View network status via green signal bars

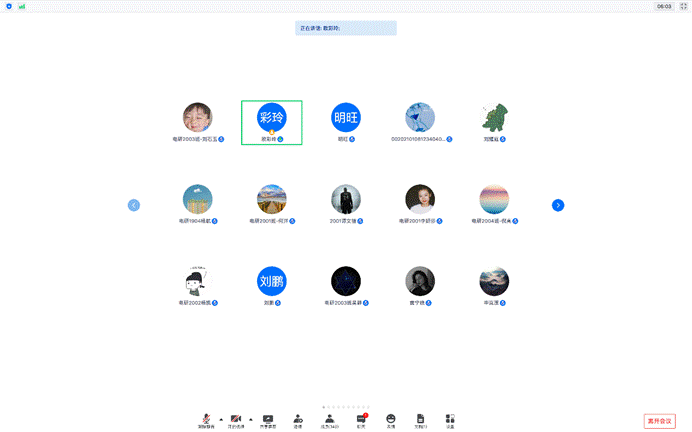coord(22,6)
